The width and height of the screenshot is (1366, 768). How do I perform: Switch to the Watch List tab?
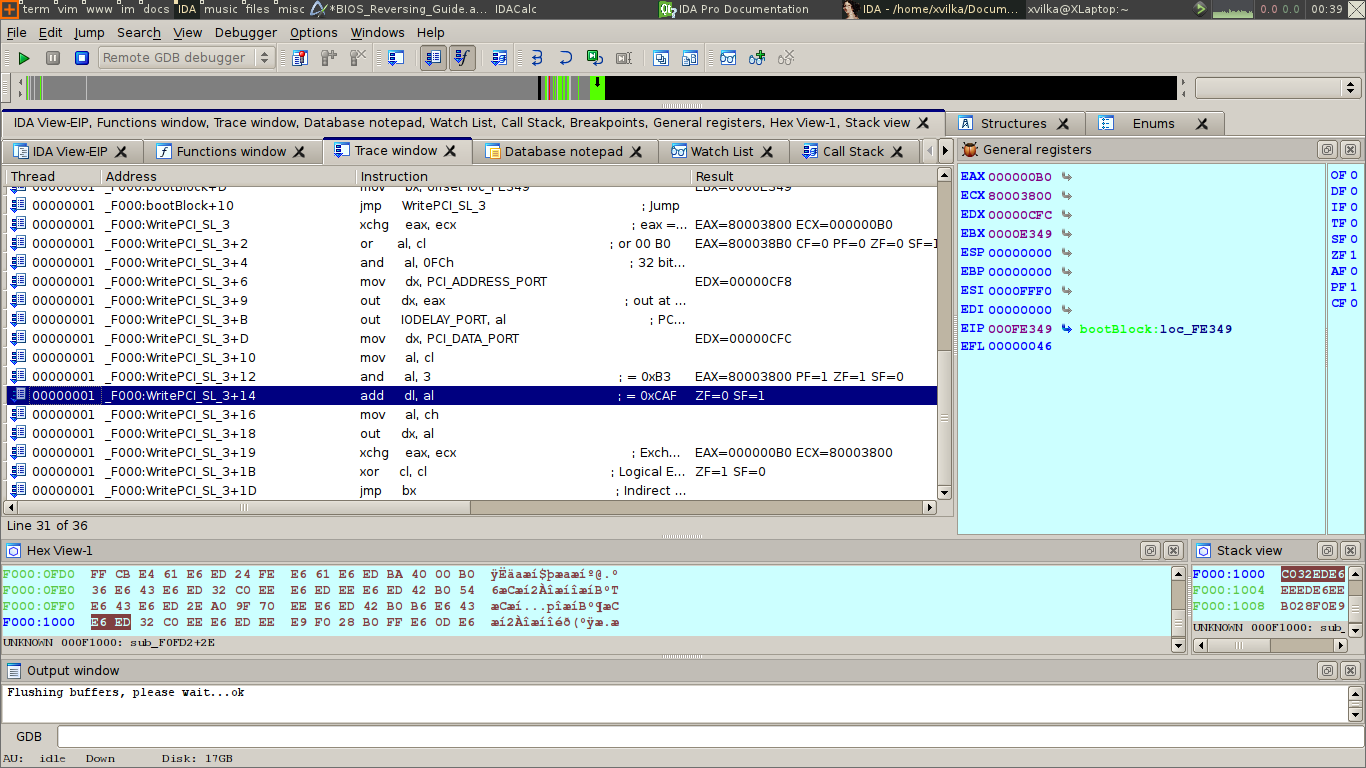(x=722, y=152)
